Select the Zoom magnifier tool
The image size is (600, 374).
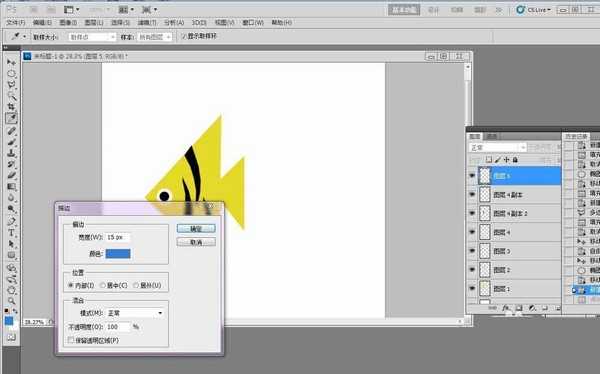point(11,301)
